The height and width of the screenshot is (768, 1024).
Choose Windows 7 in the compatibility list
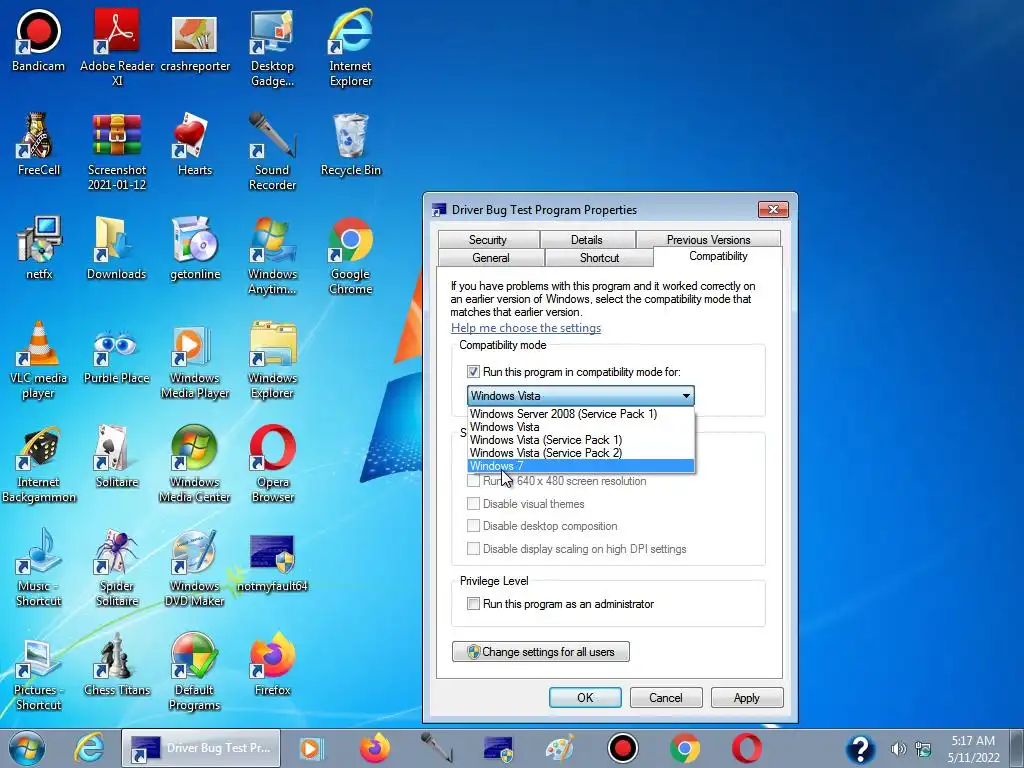[581, 466]
